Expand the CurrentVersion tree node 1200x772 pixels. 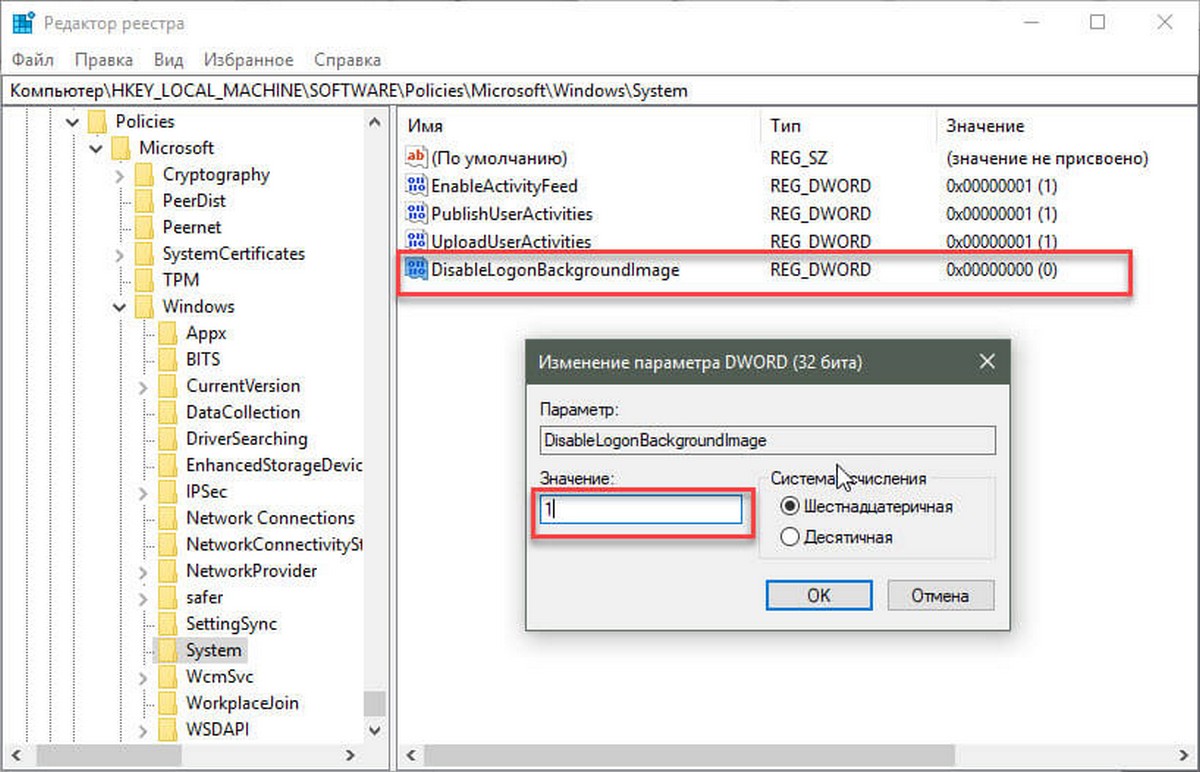point(144,386)
